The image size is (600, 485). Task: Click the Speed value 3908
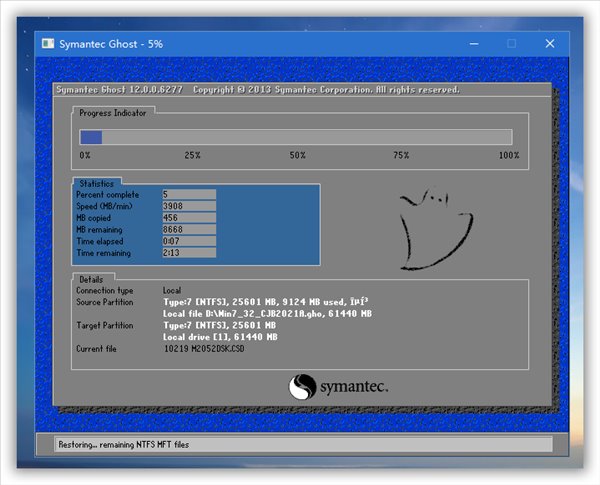pos(189,206)
